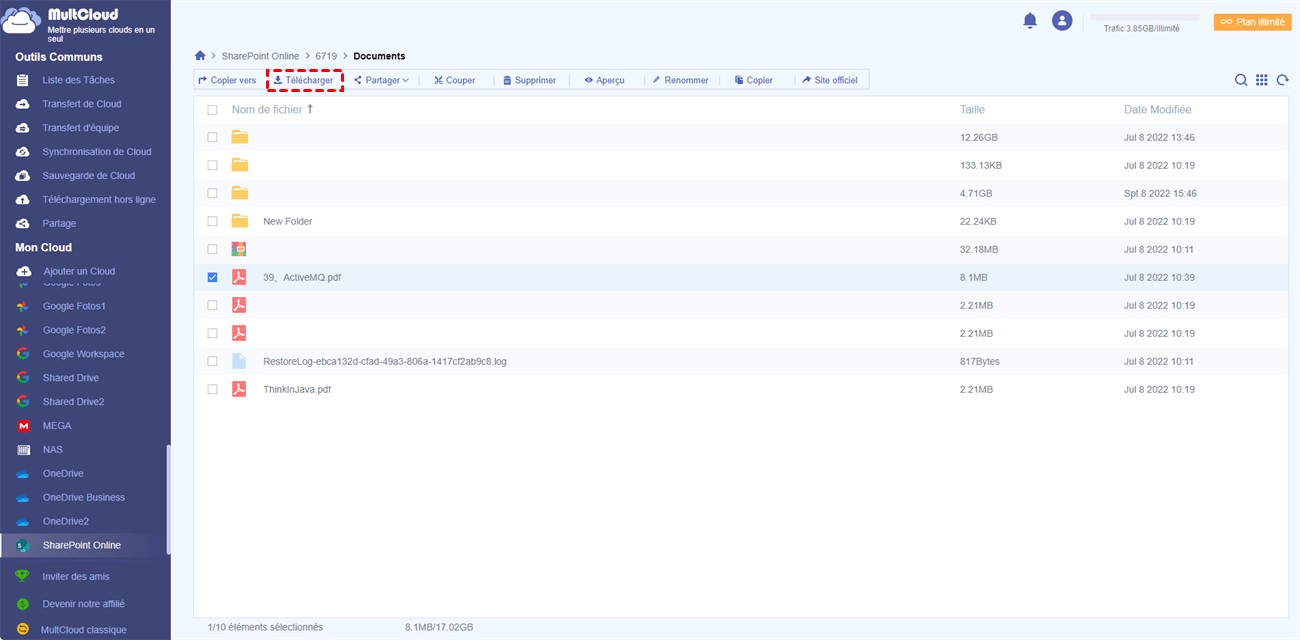Select OneDrive Business cloud
Screen dimensions: 1300x640
[84, 498]
